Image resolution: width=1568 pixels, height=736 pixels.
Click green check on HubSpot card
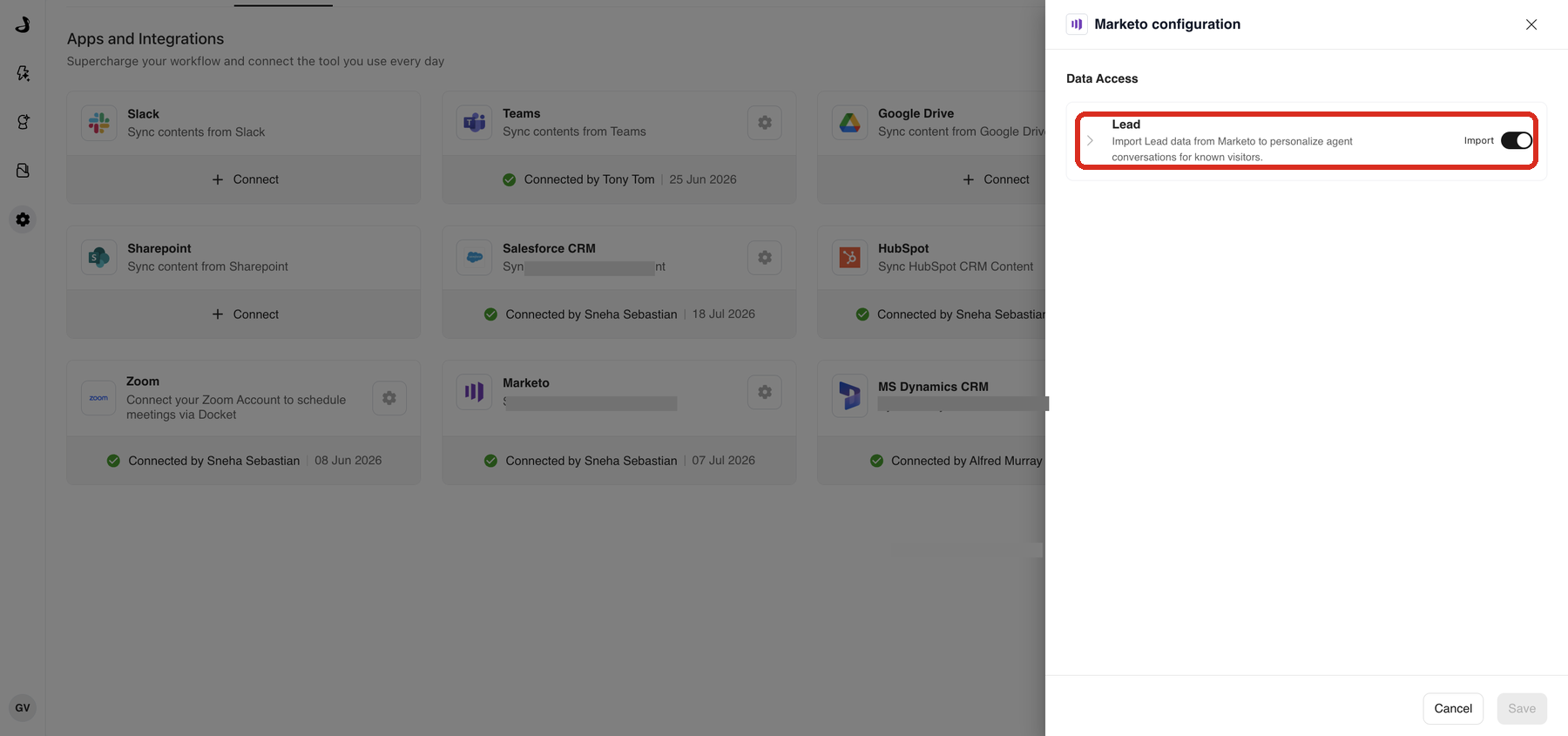click(862, 314)
